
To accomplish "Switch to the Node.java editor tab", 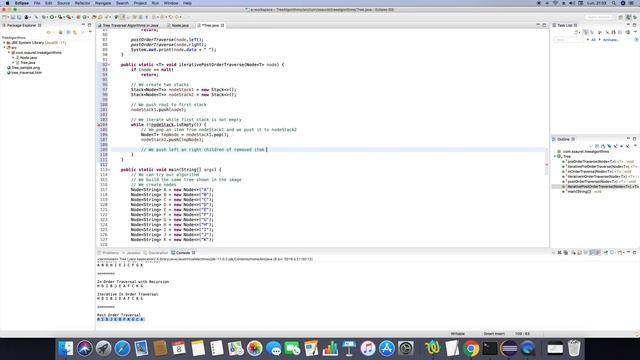I will pos(180,25).
